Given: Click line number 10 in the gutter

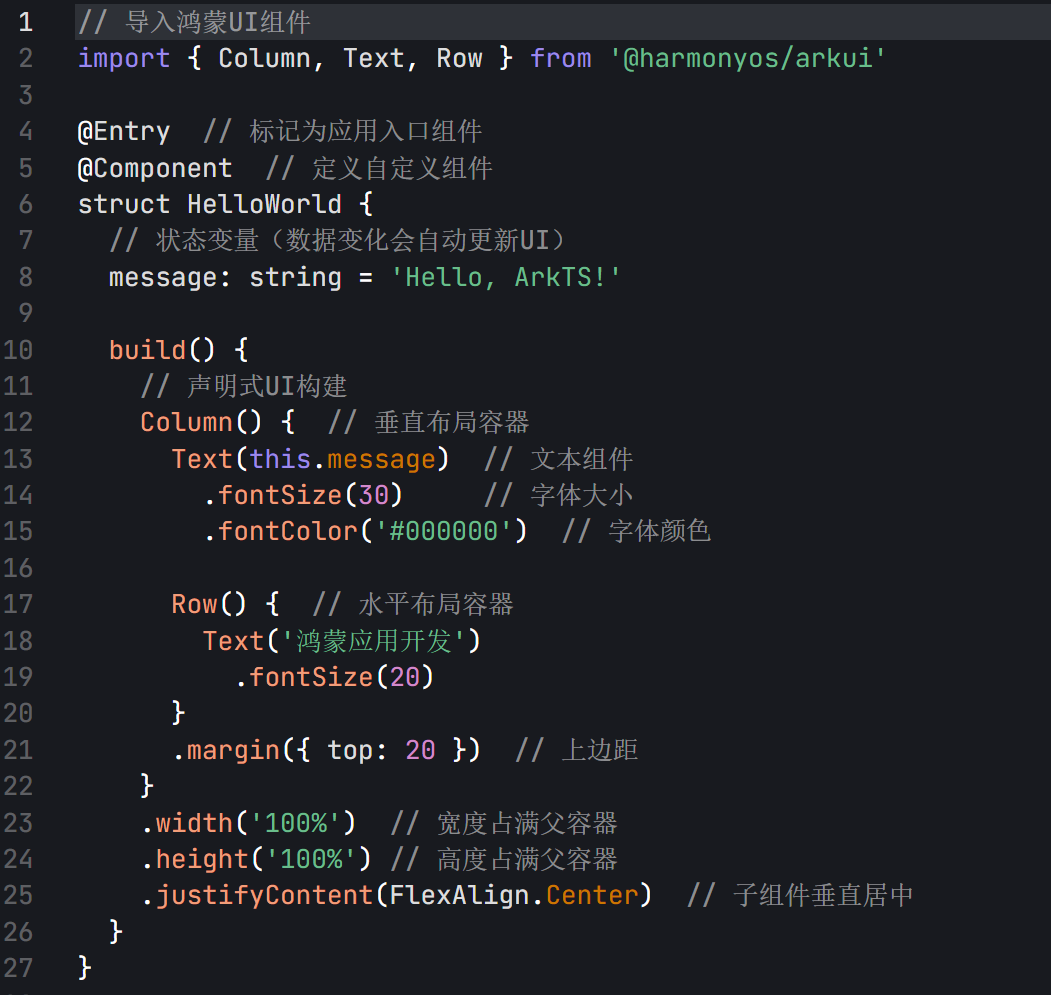Looking at the screenshot, I should 20,350.
